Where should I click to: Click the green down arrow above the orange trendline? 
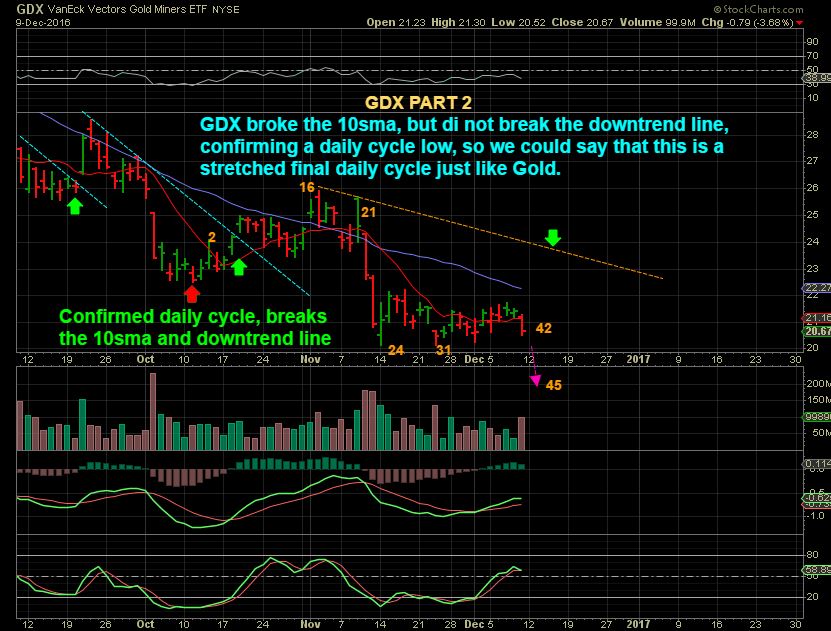pyautogui.click(x=553, y=238)
